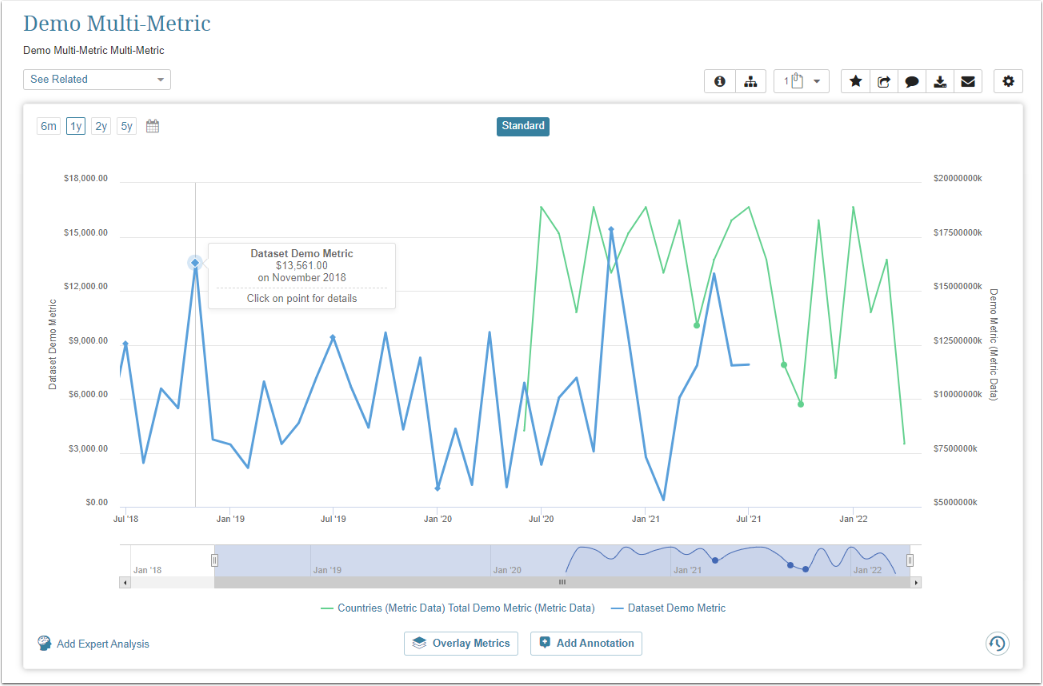Click the left handle of range navigator
This screenshot has width=1043, height=686.
[x=214, y=561]
